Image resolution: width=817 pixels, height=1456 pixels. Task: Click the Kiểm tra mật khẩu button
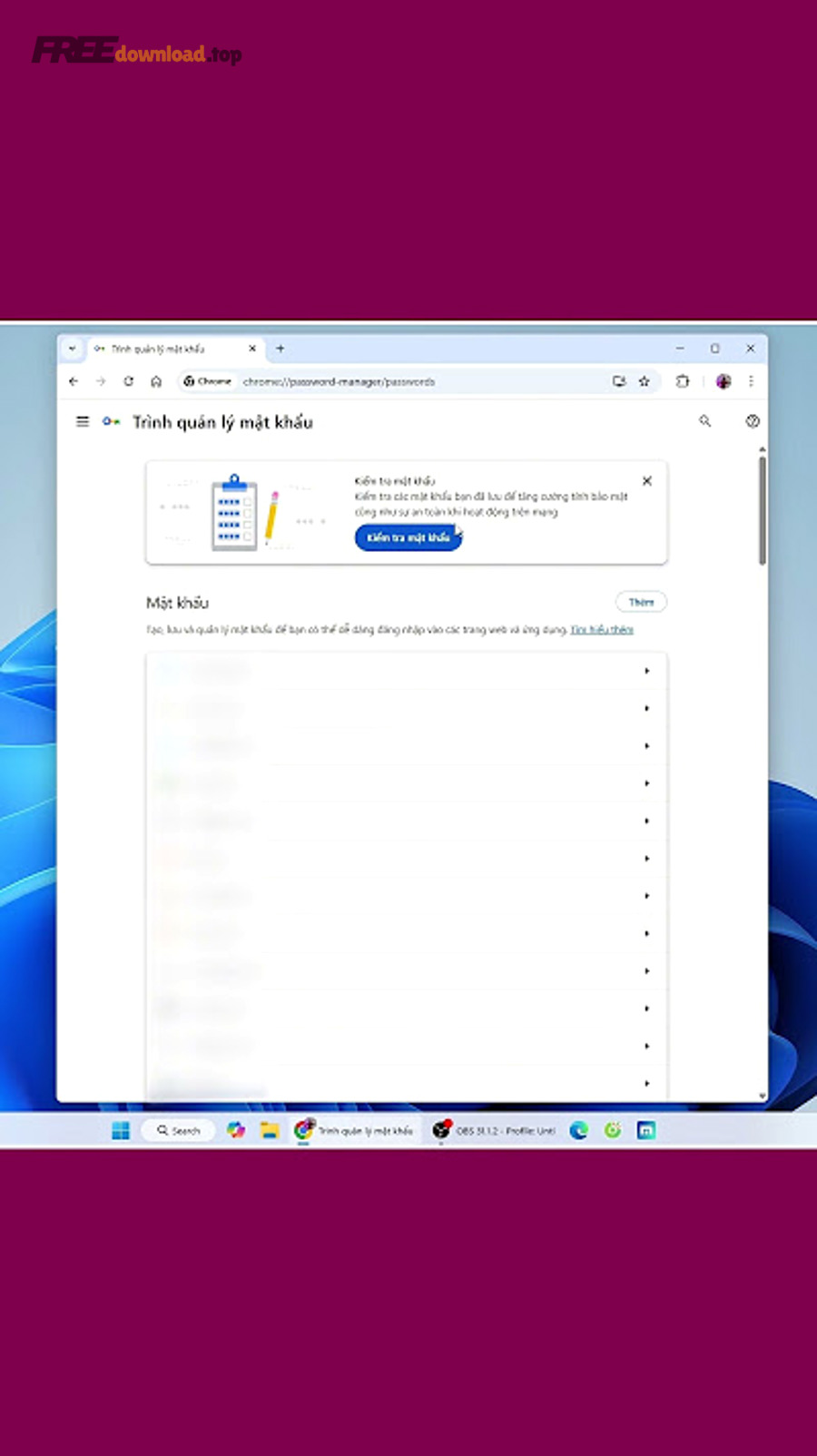coord(408,537)
